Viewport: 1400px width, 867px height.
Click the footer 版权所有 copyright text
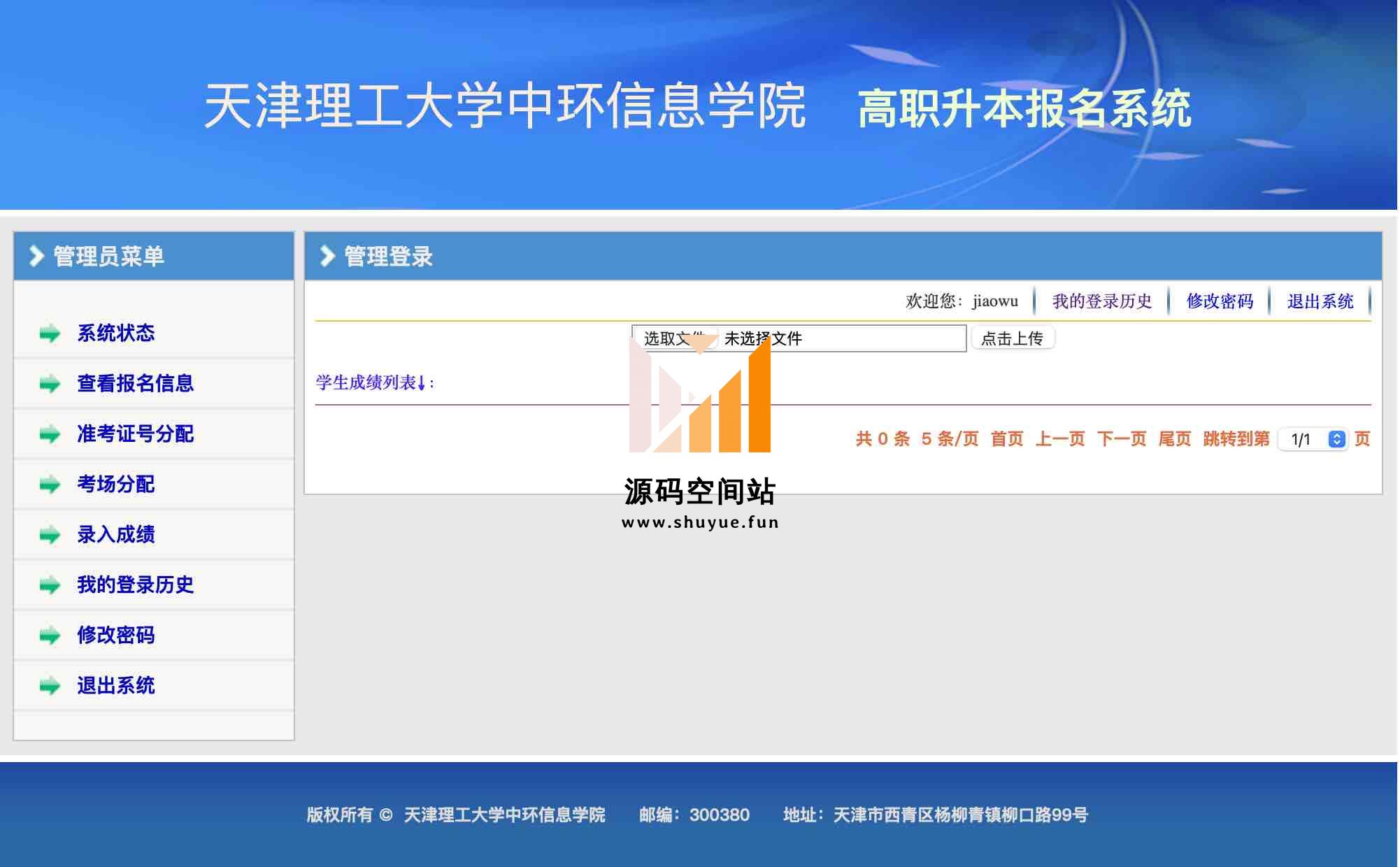pyautogui.click(x=350, y=815)
